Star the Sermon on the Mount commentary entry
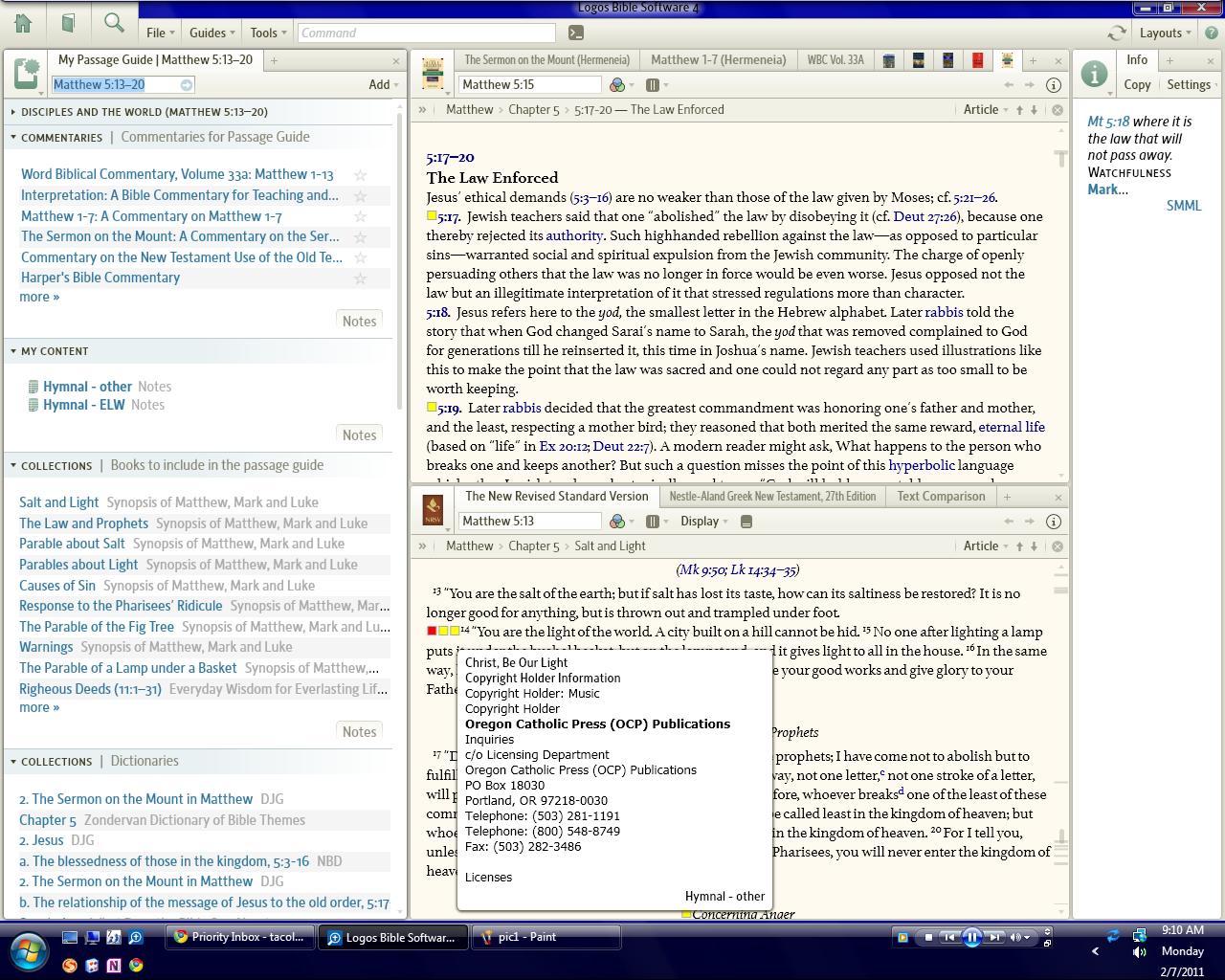The width and height of the screenshot is (1225, 980). 361,236
